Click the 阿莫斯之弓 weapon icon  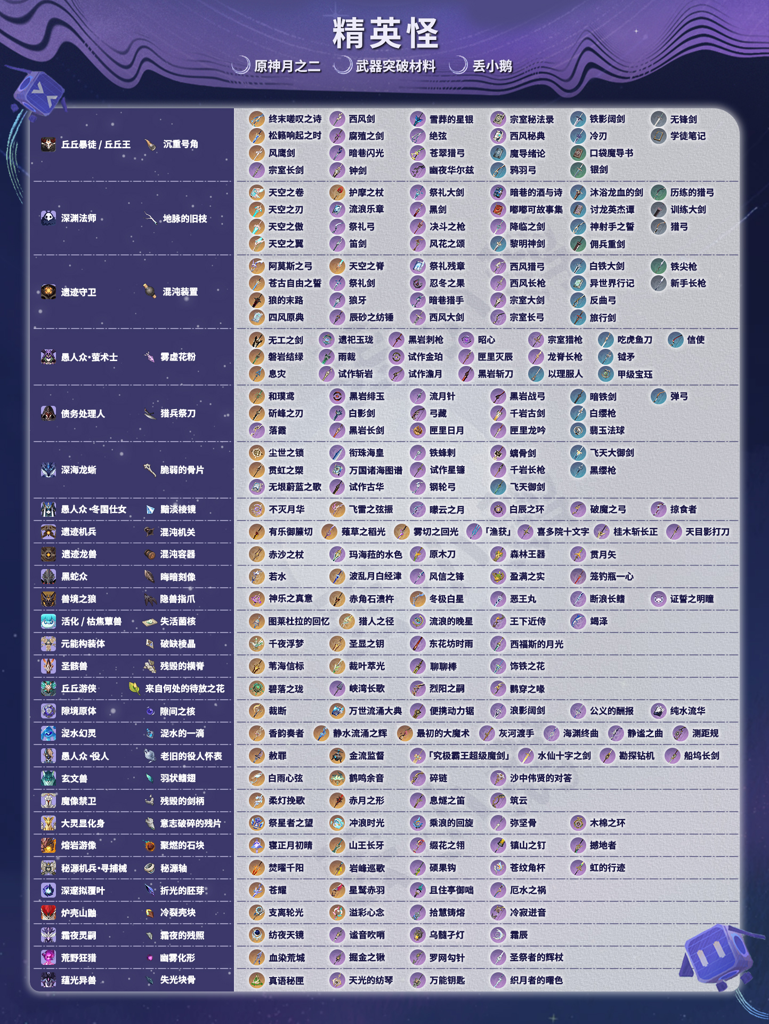tap(257, 267)
